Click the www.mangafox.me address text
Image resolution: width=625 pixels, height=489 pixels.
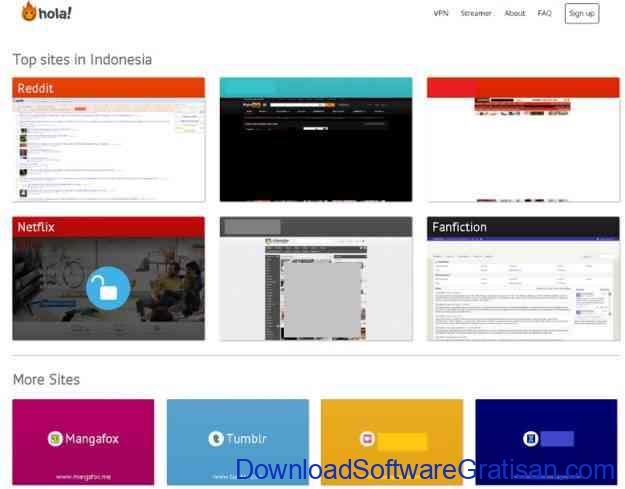tap(83, 477)
